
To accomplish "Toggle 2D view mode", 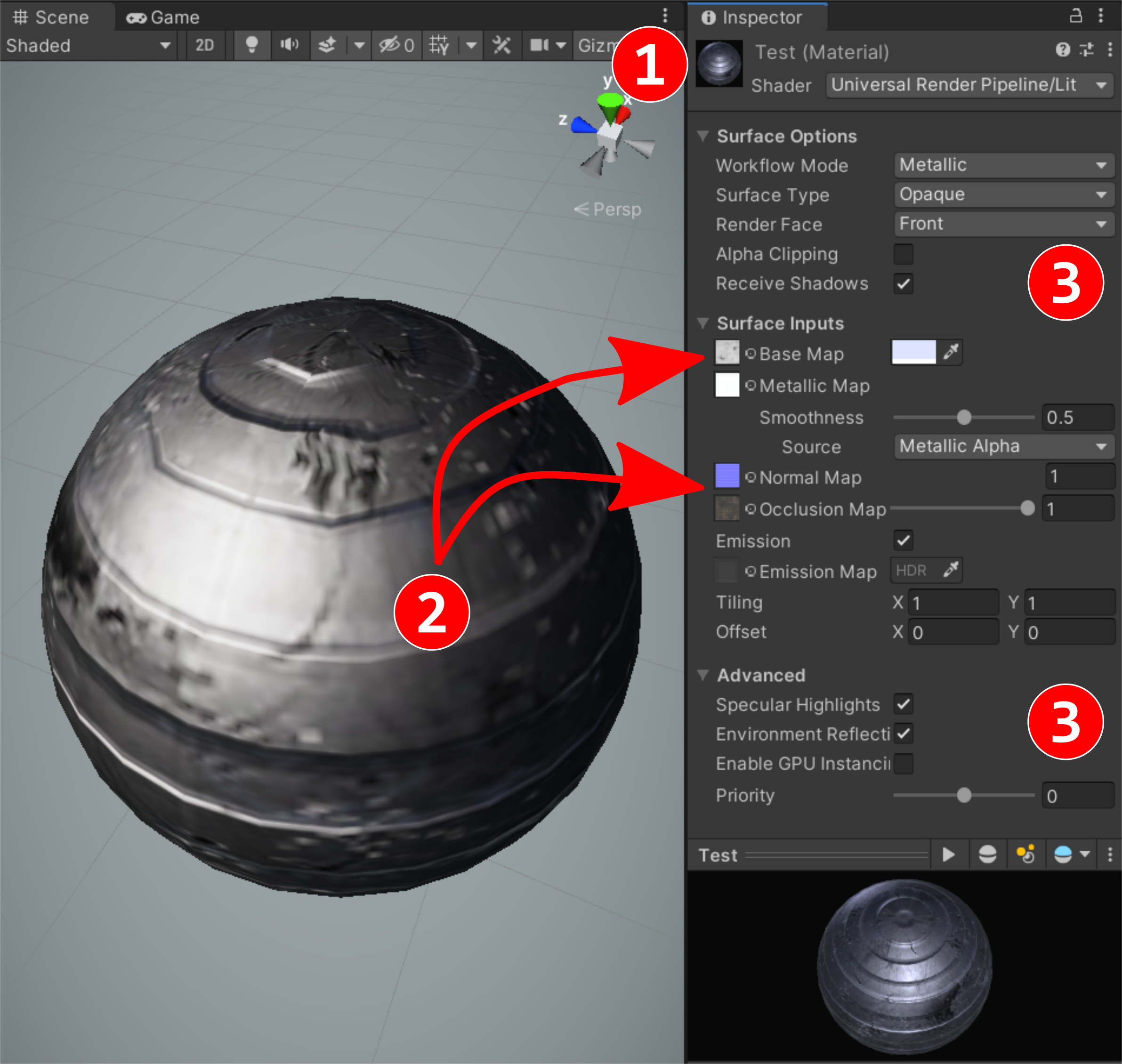I will (204, 45).
